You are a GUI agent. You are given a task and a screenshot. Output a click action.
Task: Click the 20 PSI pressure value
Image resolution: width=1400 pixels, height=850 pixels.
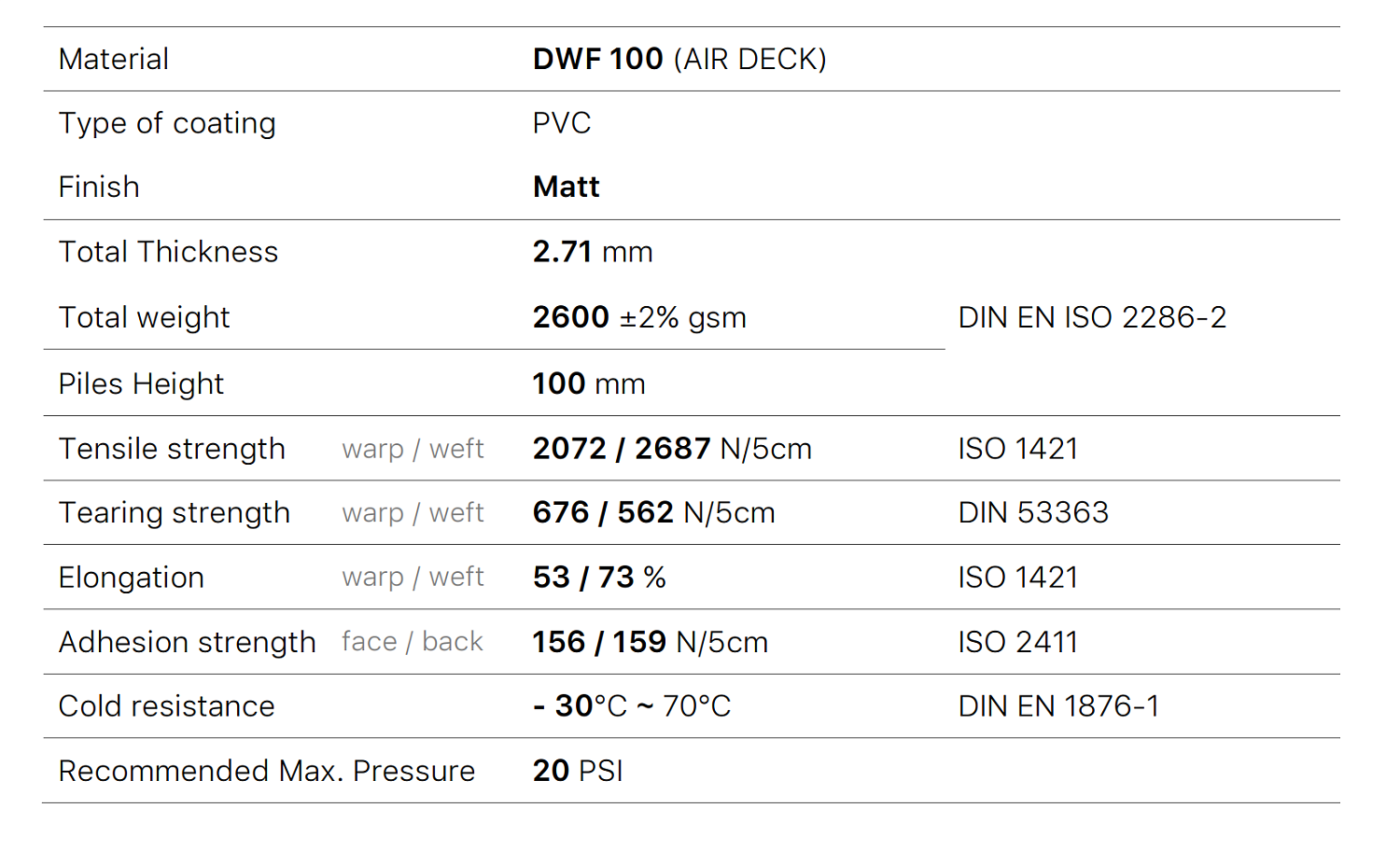578,771
